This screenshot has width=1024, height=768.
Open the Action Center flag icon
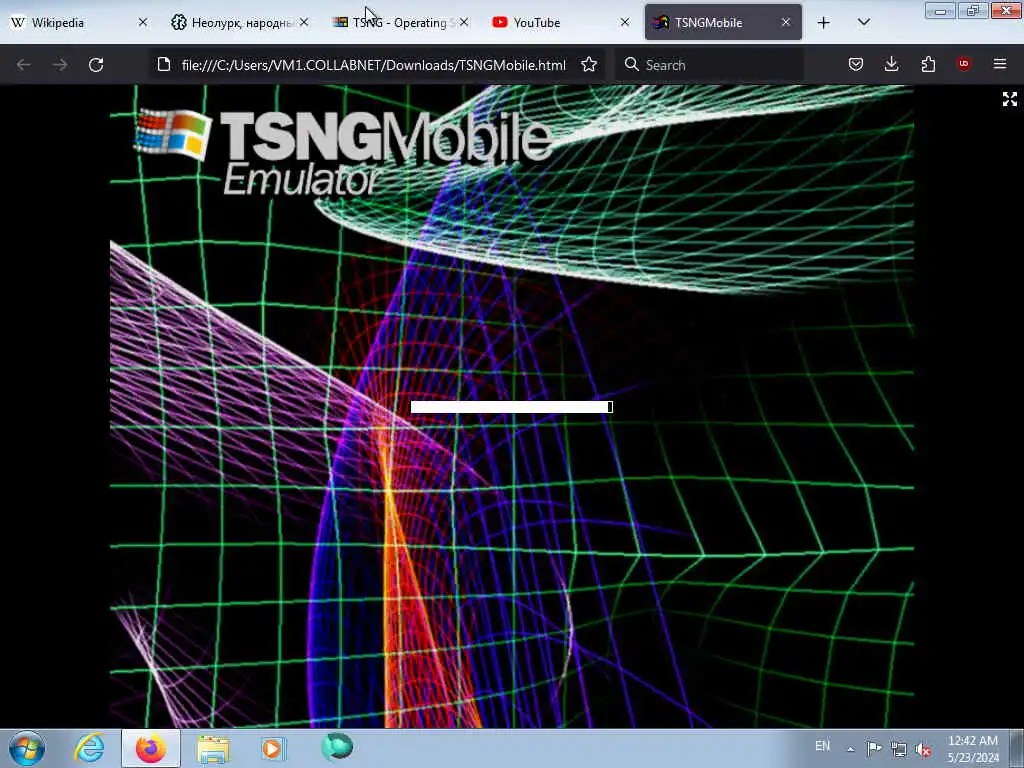[874, 748]
